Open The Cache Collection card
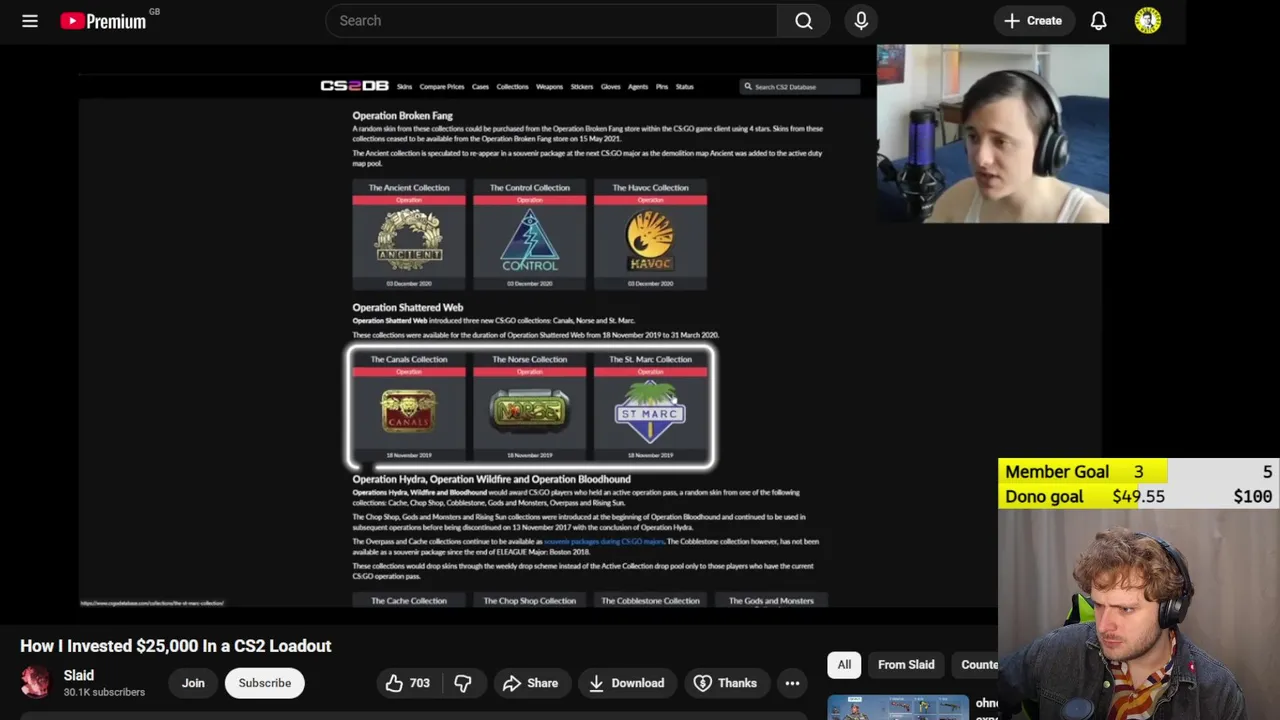Viewport: 1280px width, 720px height. click(x=409, y=600)
